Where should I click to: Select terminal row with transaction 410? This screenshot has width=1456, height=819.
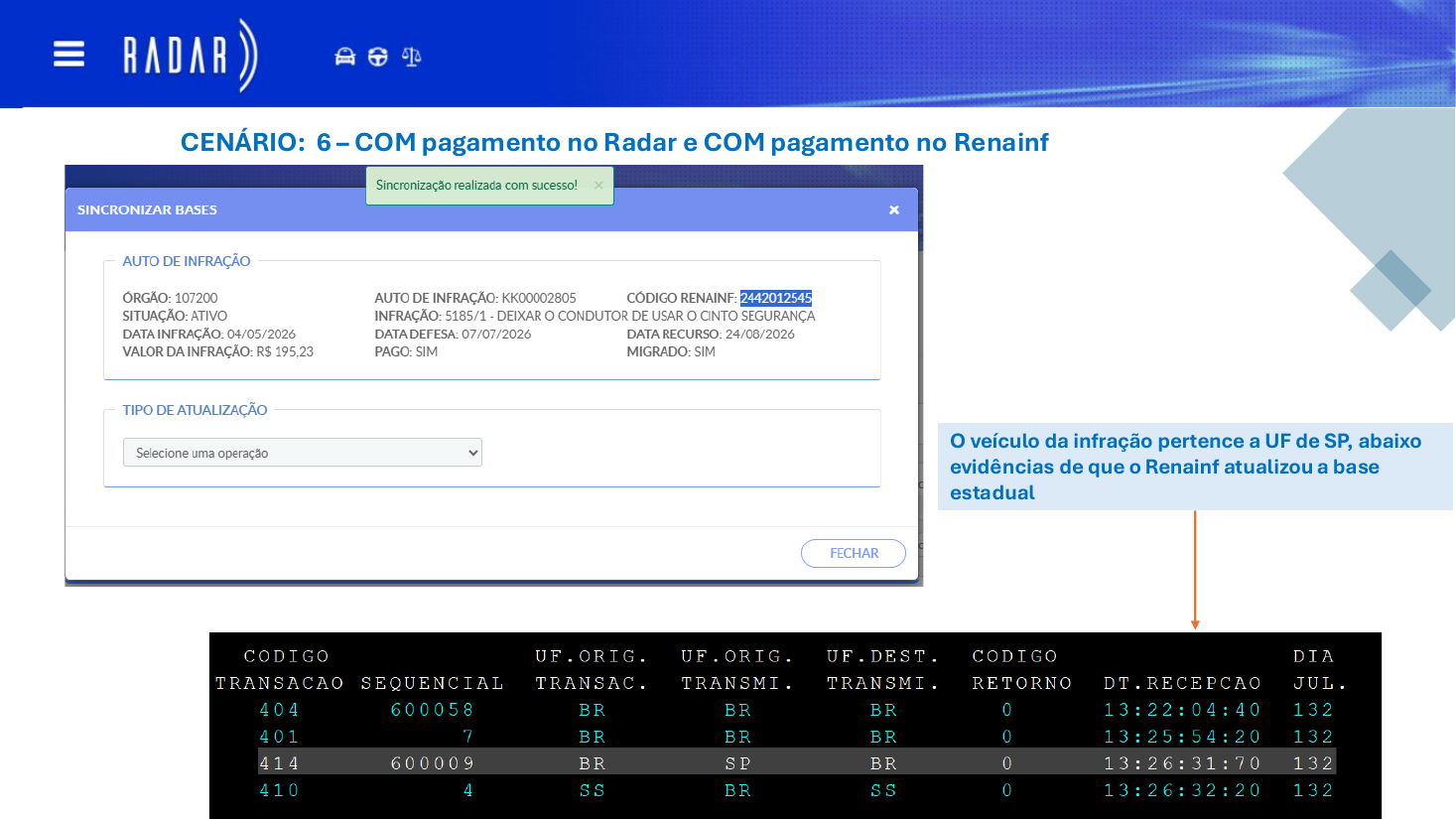796,790
